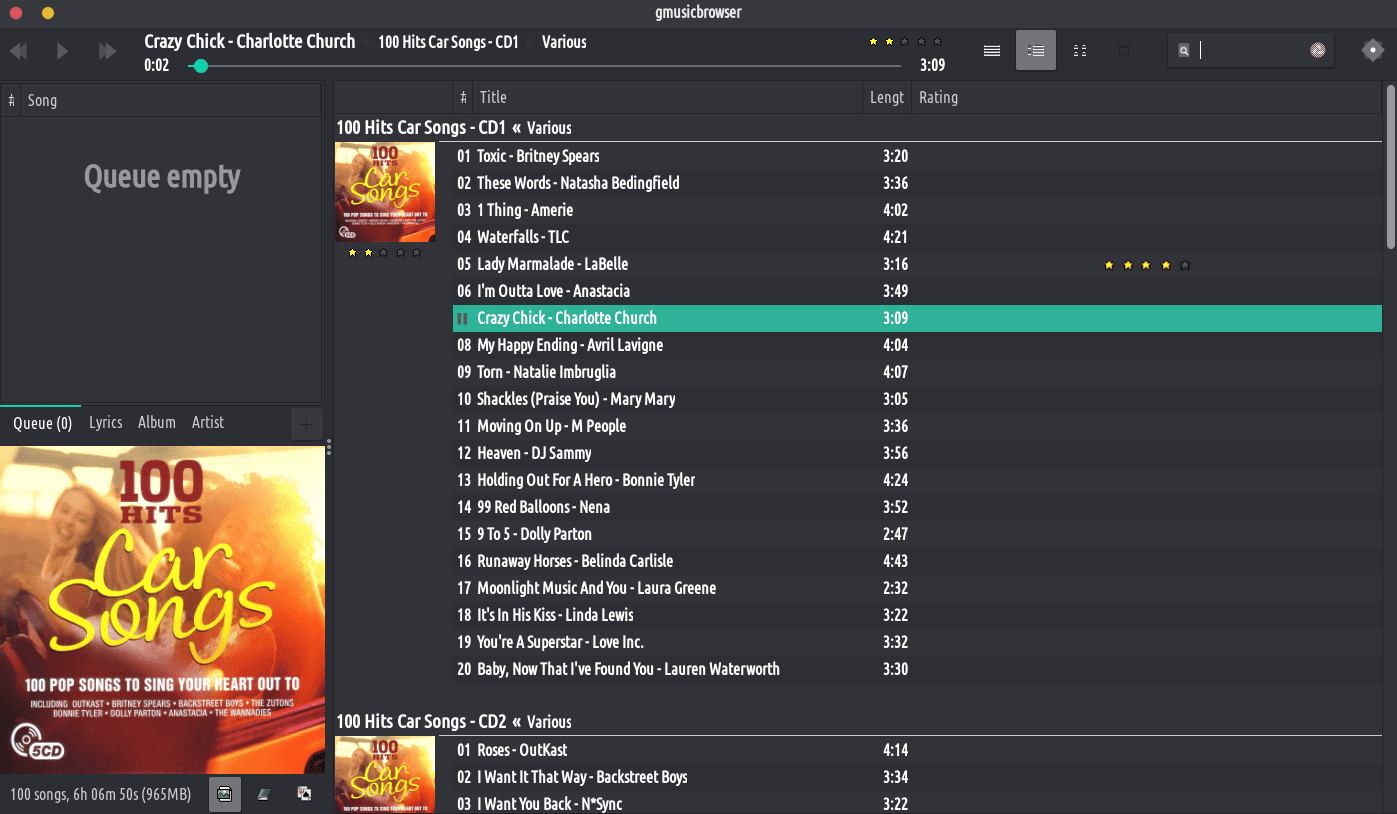Sort by the Rating column header
The width and height of the screenshot is (1397, 814).
(1146, 97)
